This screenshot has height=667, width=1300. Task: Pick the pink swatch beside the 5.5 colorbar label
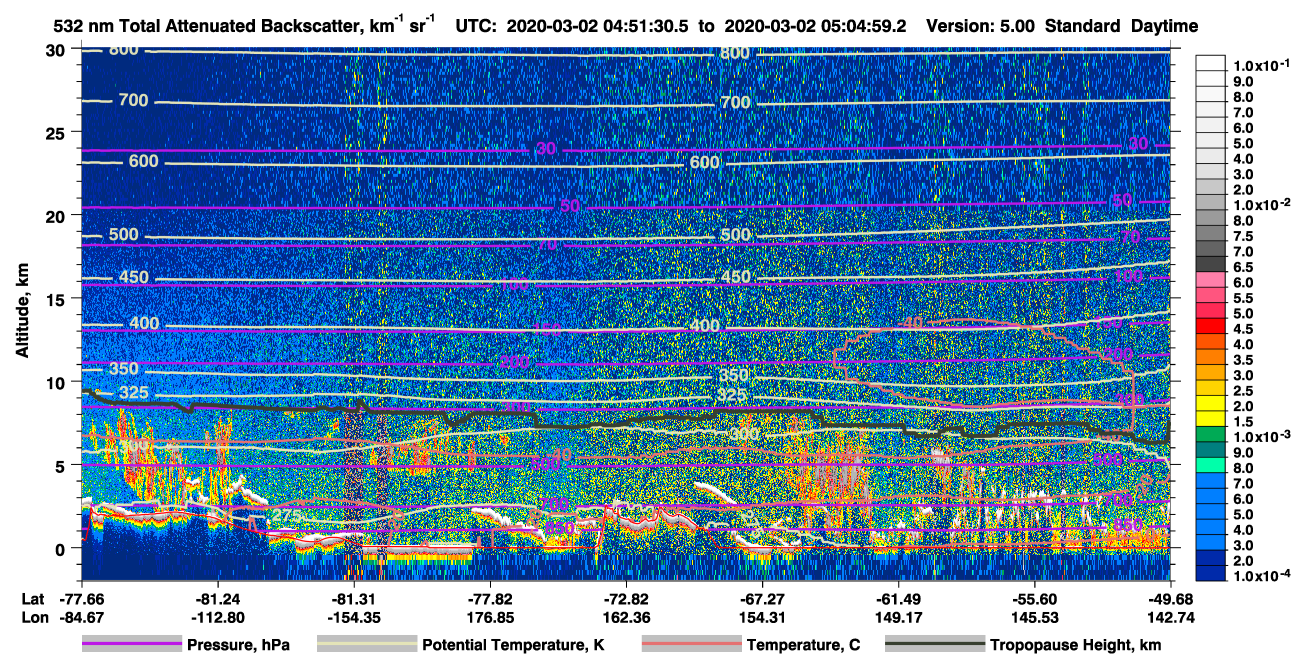[x=1213, y=297]
